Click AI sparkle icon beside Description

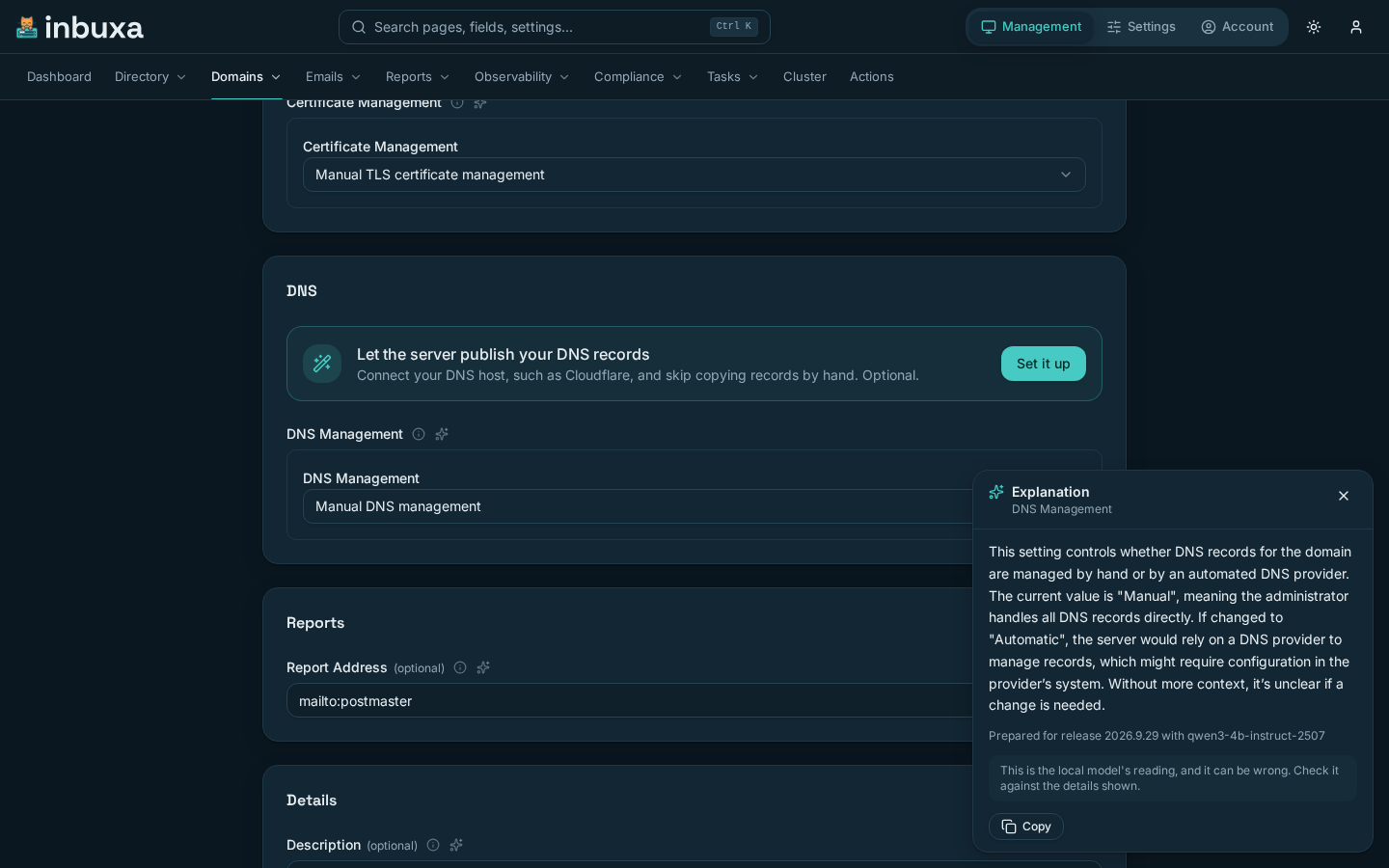(456, 845)
